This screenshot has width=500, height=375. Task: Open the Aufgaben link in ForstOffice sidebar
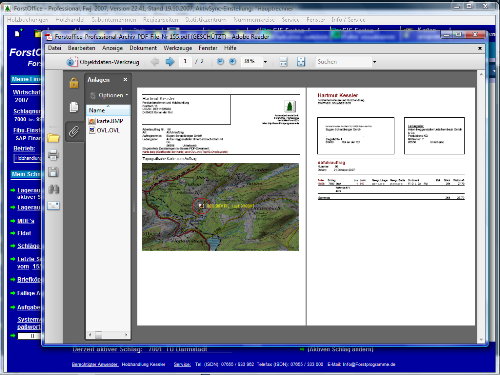29,307
